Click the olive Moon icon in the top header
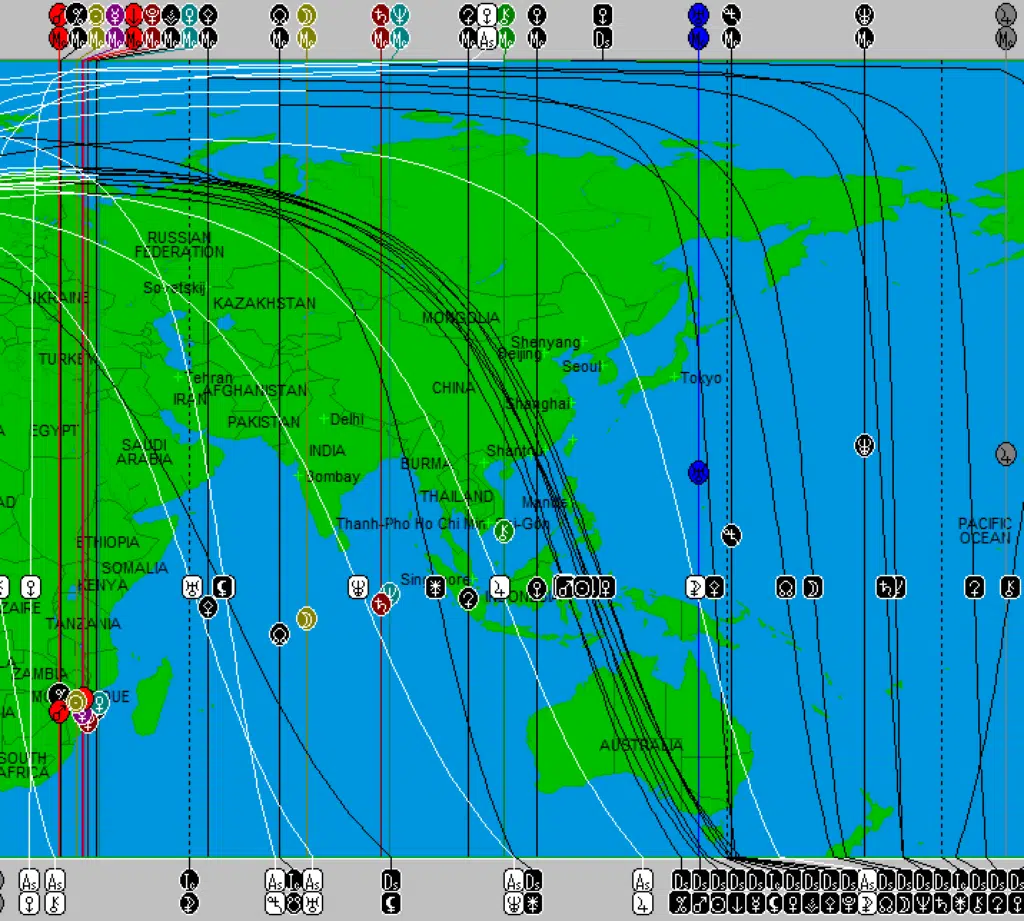 (306, 15)
